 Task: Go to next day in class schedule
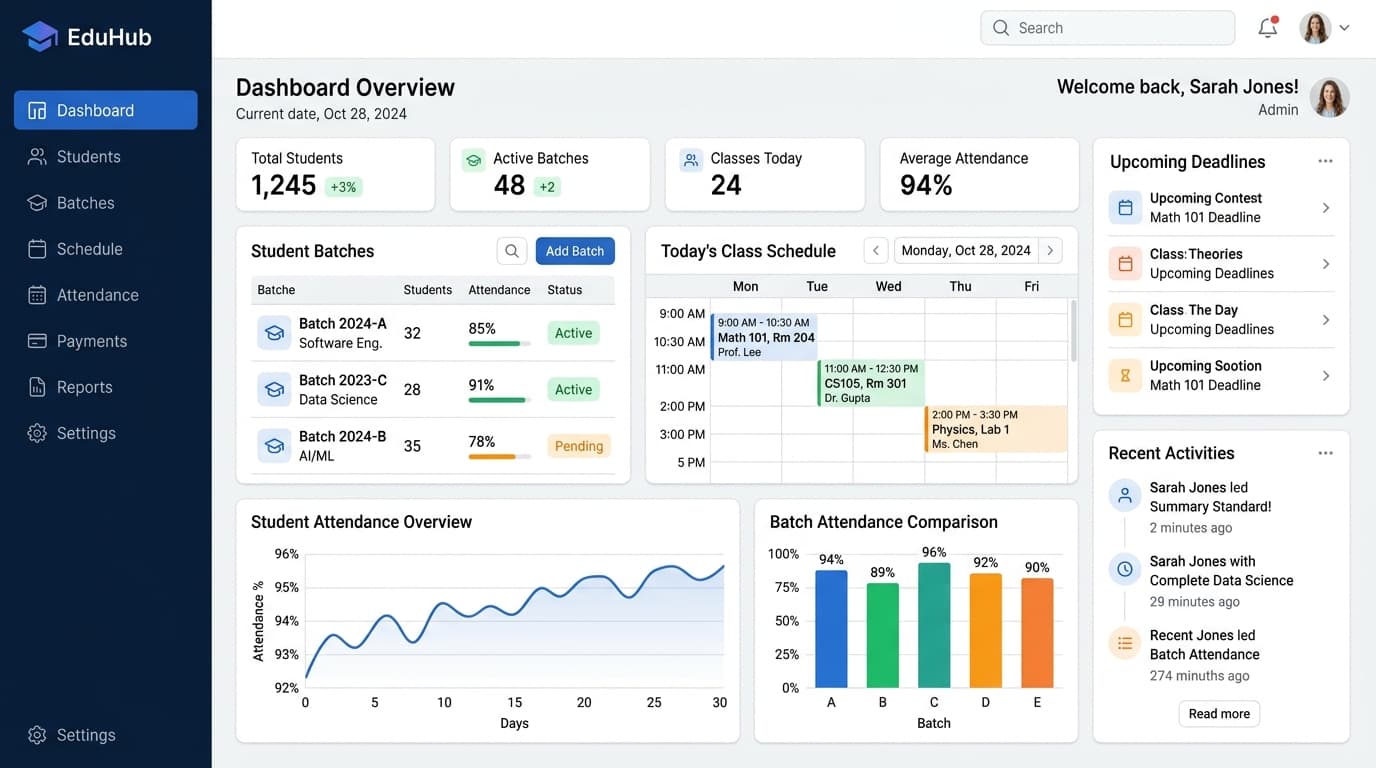[x=1050, y=251]
